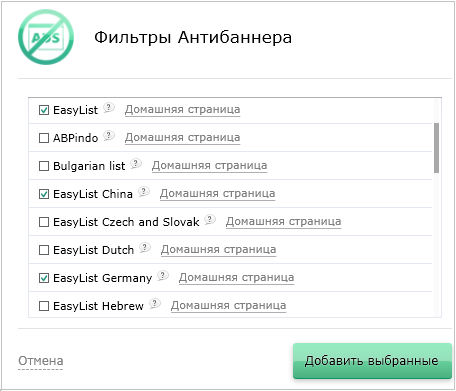The width and height of the screenshot is (456, 391).
Task: Click the question icon next to EasyList Germany
Action: tap(163, 276)
